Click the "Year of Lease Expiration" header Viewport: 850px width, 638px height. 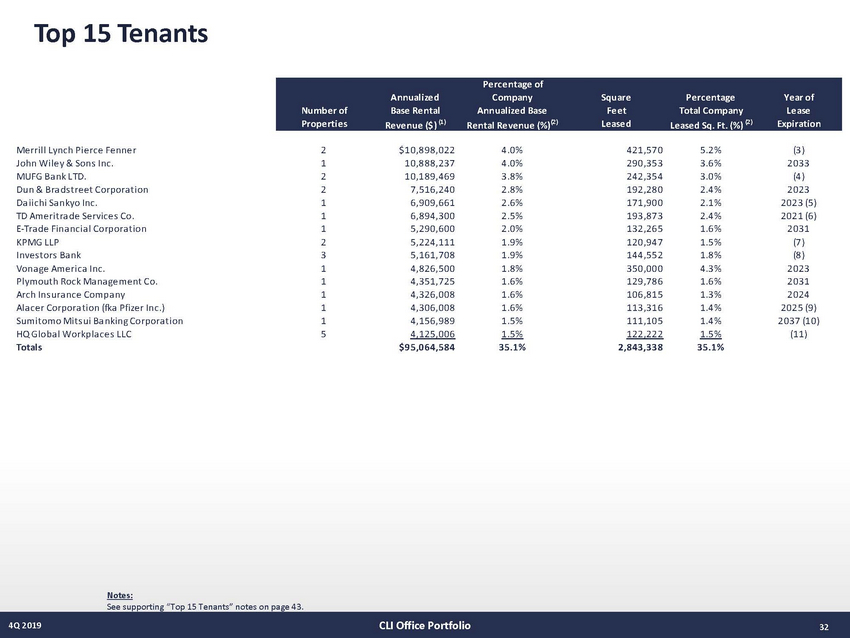[798, 111]
